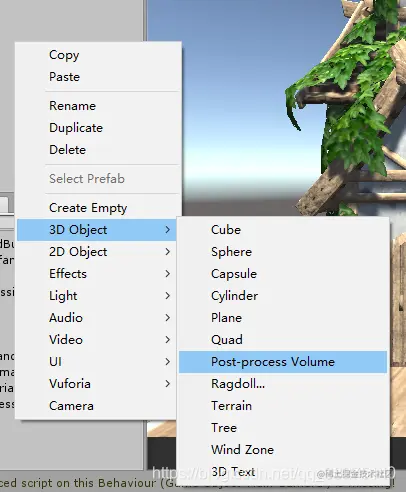Create a Tree from the submenu

tap(283, 428)
